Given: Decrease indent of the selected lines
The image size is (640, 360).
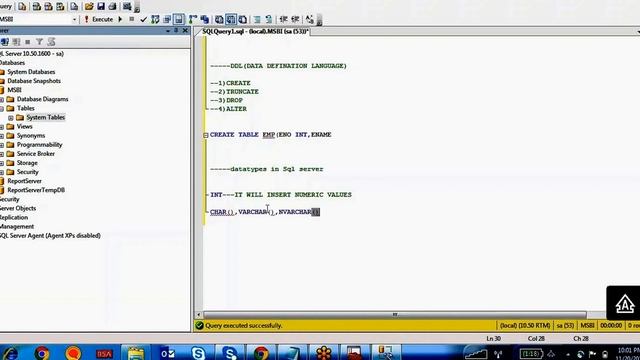Looking at the screenshot, I should pyautogui.click(x=283, y=19).
